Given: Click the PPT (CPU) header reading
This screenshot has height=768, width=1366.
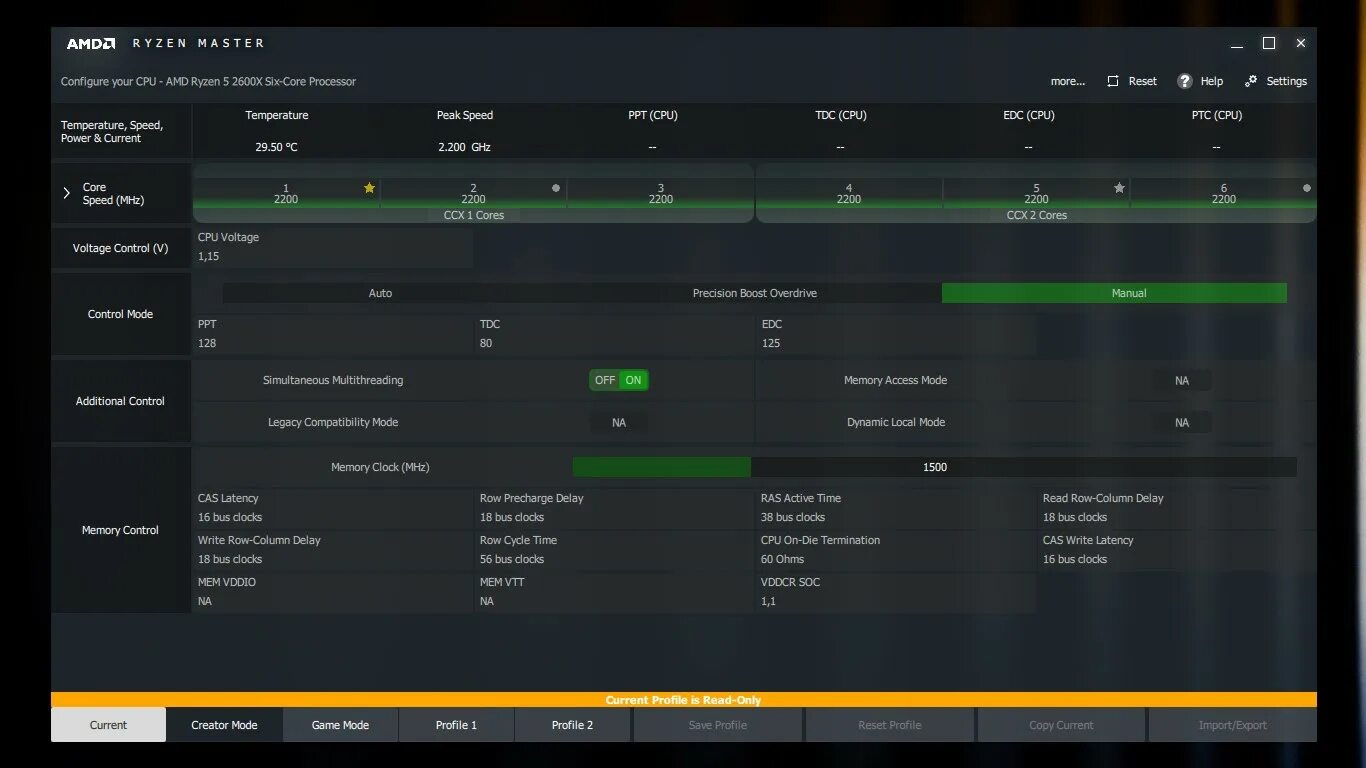Looking at the screenshot, I should tap(653, 115).
